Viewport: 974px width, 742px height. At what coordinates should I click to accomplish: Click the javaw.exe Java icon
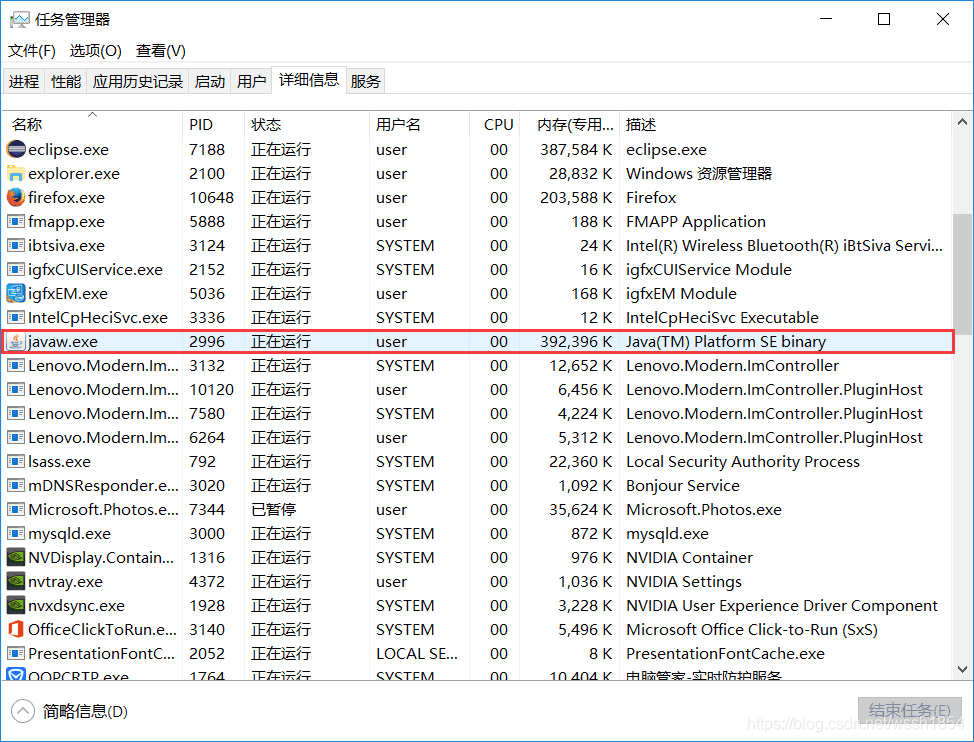click(x=16, y=342)
